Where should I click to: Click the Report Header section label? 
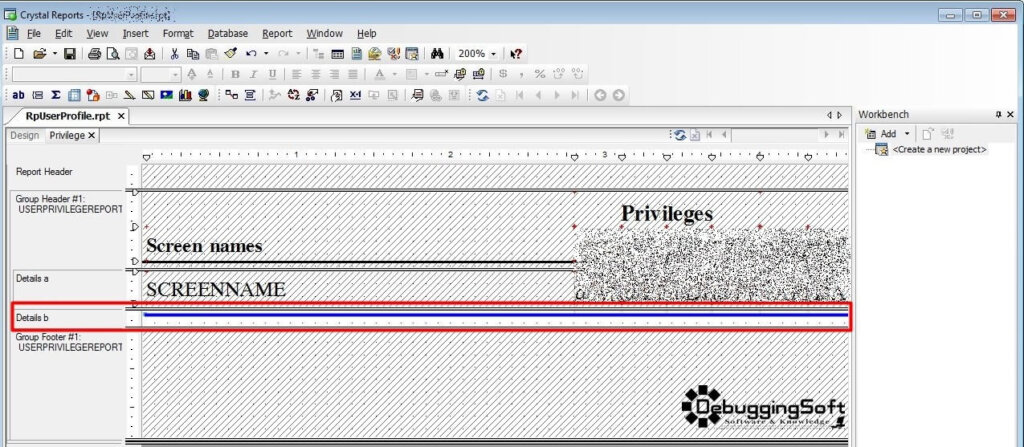(44, 172)
